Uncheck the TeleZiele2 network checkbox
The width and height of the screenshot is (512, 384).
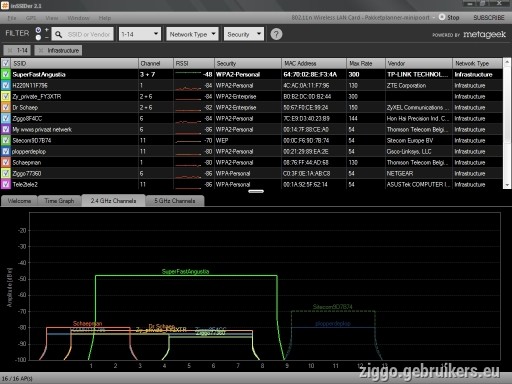point(6,184)
